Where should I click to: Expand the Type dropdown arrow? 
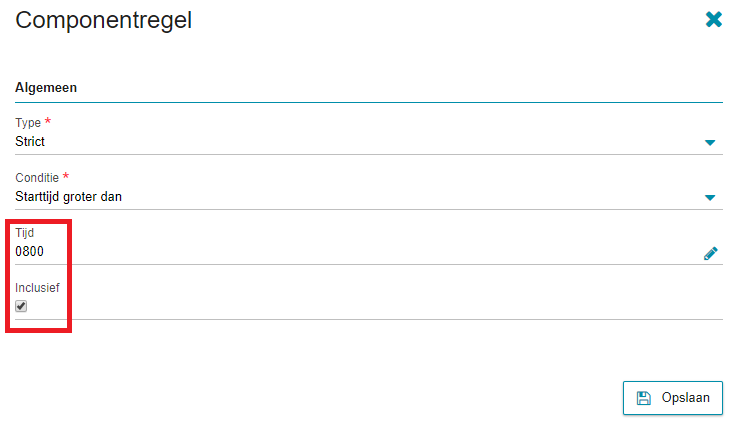click(x=710, y=142)
